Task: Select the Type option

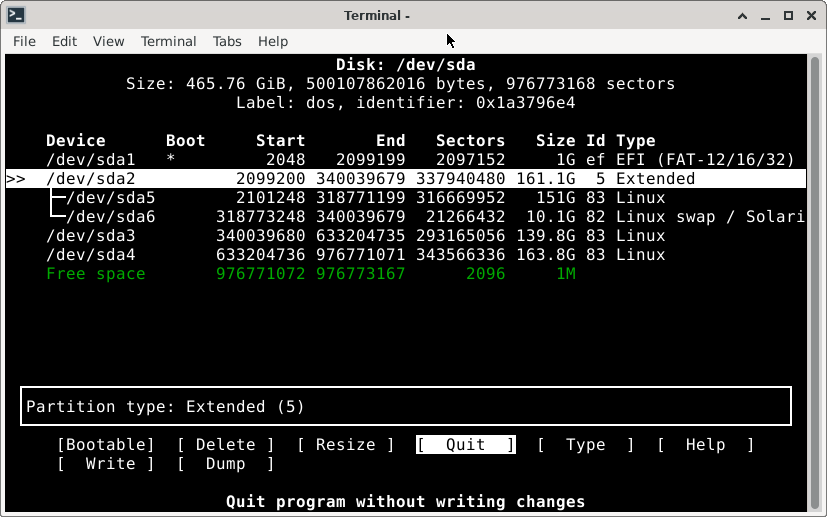Action: tap(585, 445)
